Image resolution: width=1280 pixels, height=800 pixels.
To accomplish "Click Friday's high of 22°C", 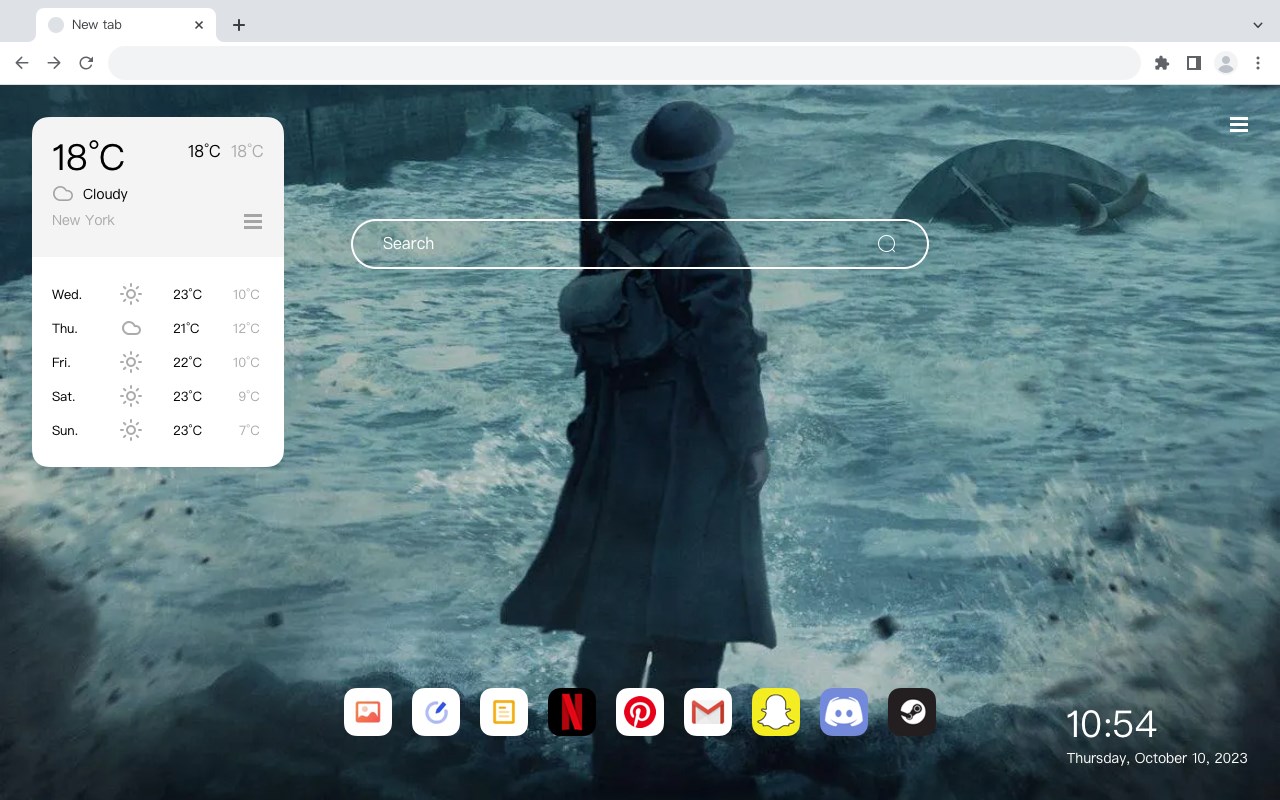I will 187,362.
